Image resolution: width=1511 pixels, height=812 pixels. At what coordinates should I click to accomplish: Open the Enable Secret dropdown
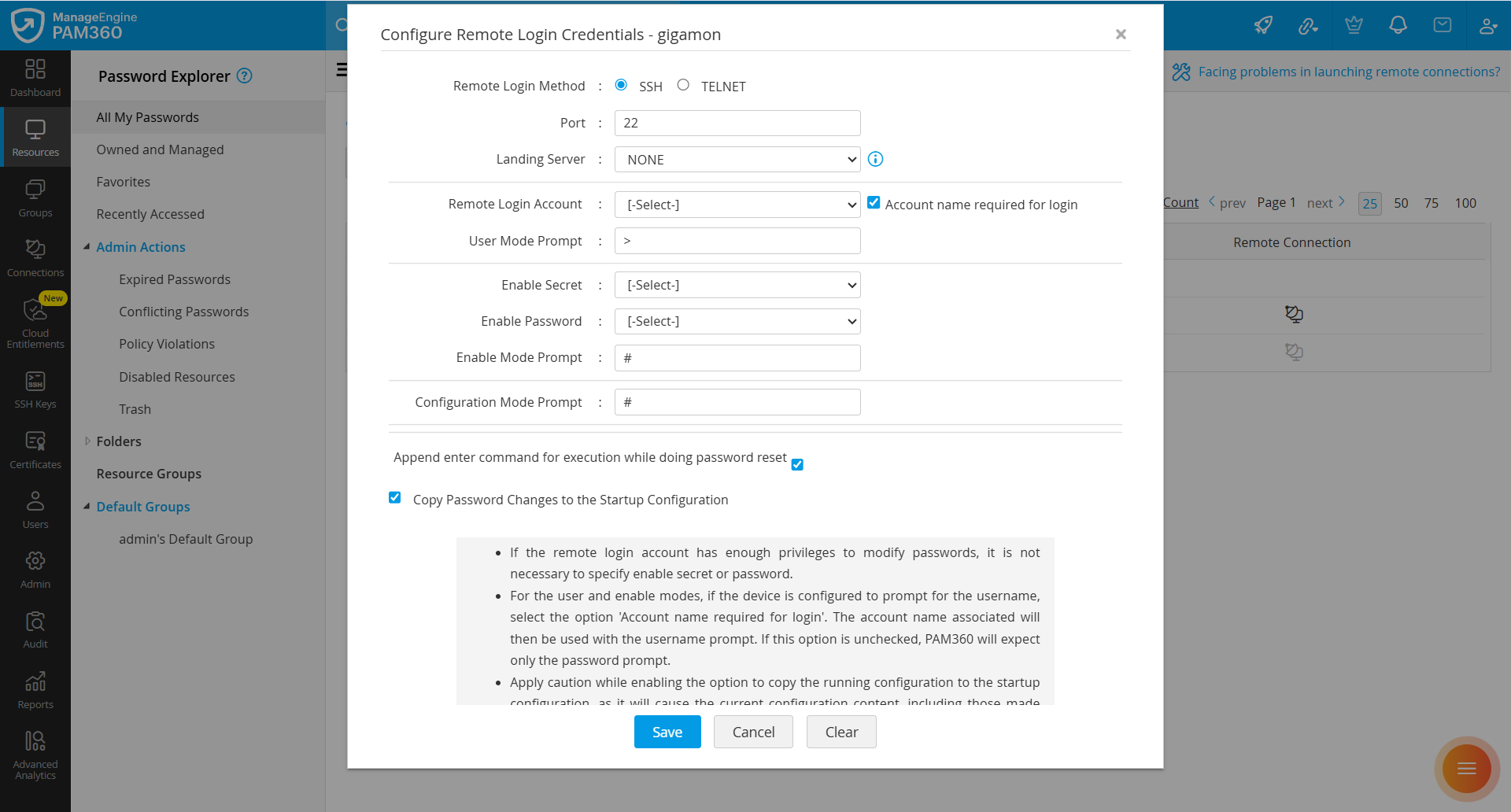[737, 284]
